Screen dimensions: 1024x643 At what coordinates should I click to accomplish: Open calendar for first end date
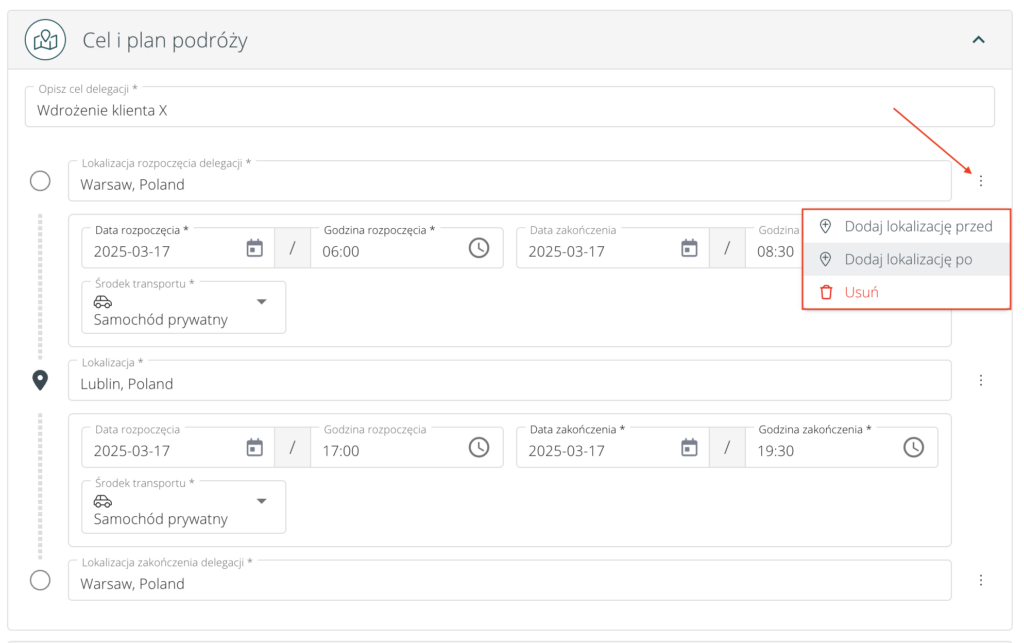tap(689, 248)
